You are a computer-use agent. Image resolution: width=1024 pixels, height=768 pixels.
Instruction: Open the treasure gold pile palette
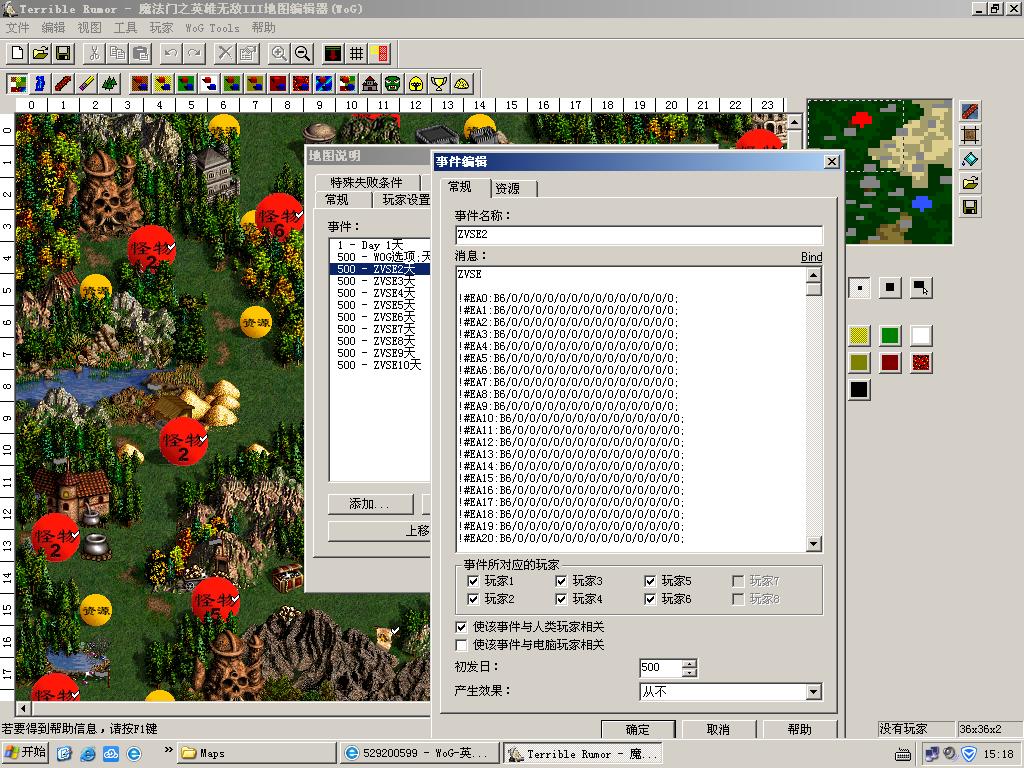click(462, 84)
